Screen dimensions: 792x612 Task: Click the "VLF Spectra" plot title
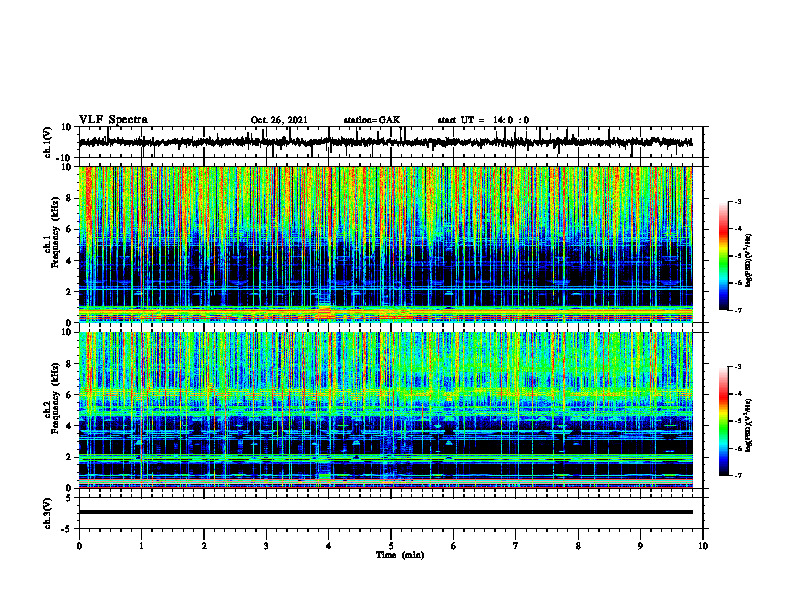pos(113,120)
